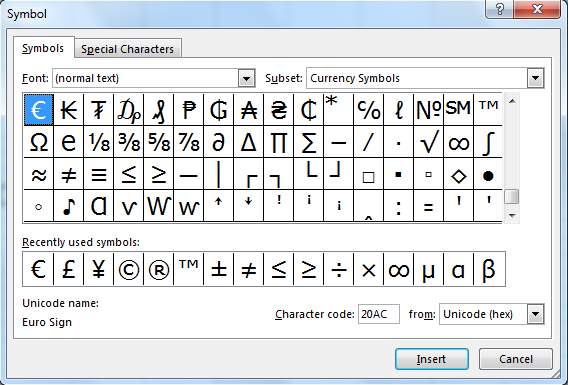Open the 'from' Unicode (hex) dropdown
The image size is (568, 385).
[535, 314]
